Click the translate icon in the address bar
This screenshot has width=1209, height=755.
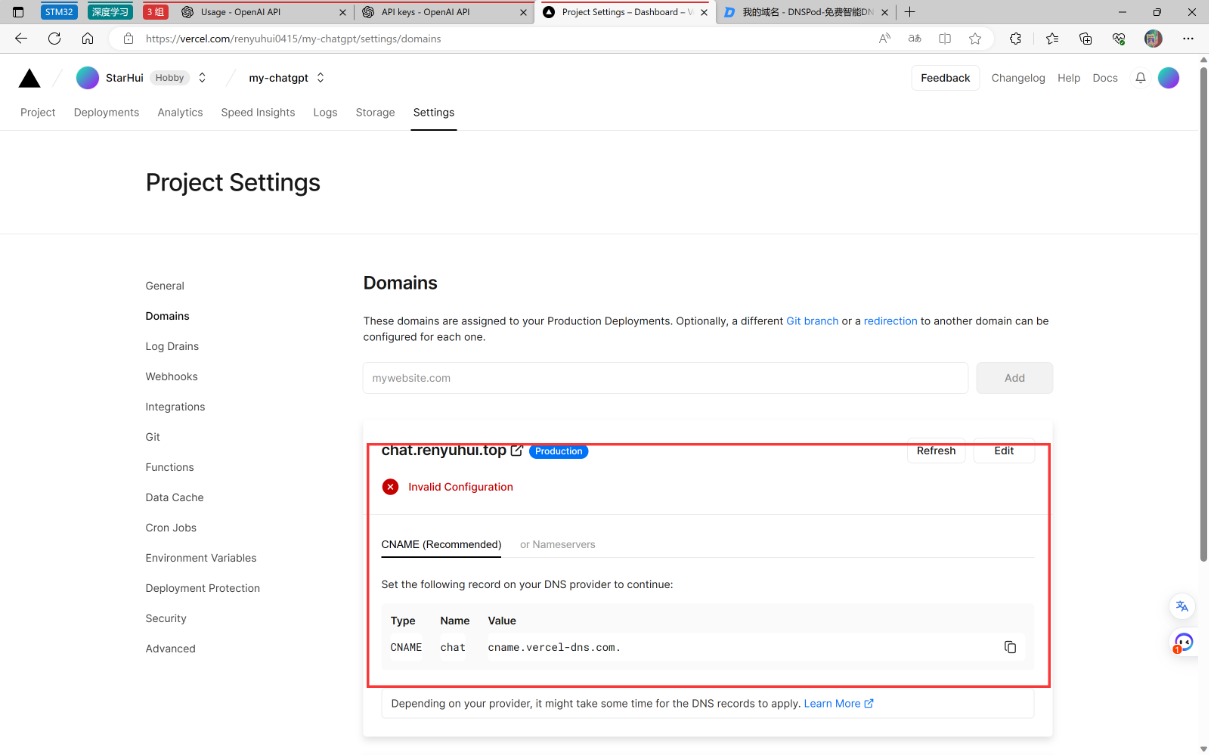point(914,38)
